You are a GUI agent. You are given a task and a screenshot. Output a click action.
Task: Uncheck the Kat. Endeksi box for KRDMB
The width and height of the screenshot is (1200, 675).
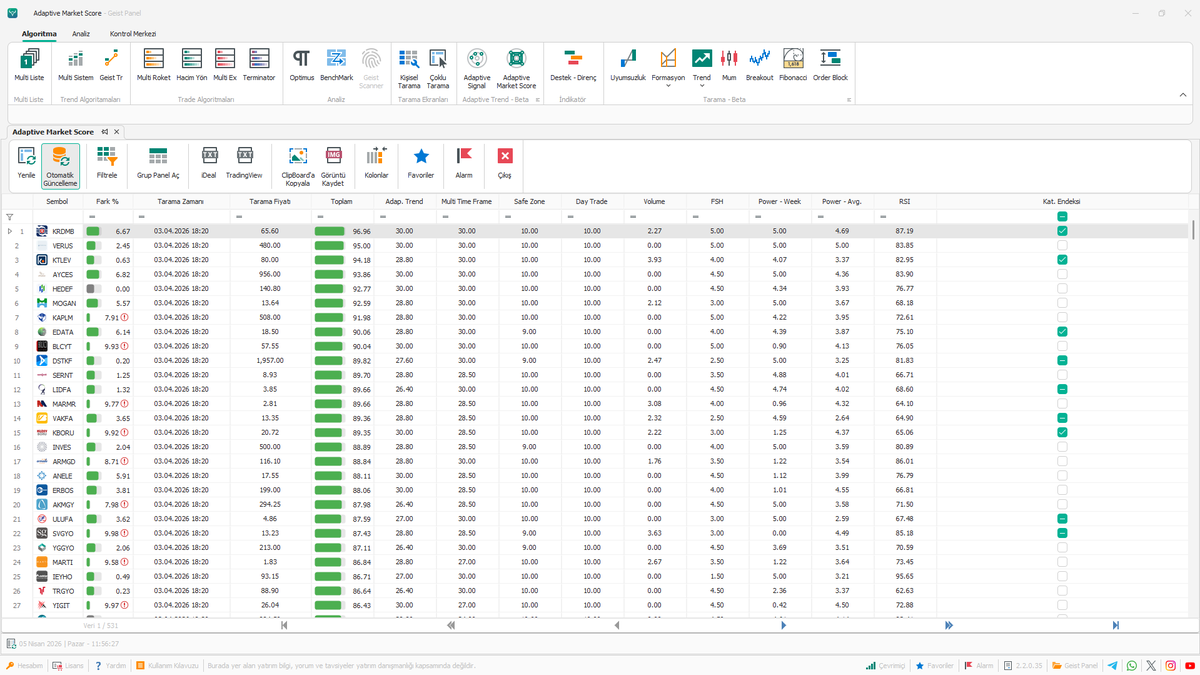point(1062,231)
